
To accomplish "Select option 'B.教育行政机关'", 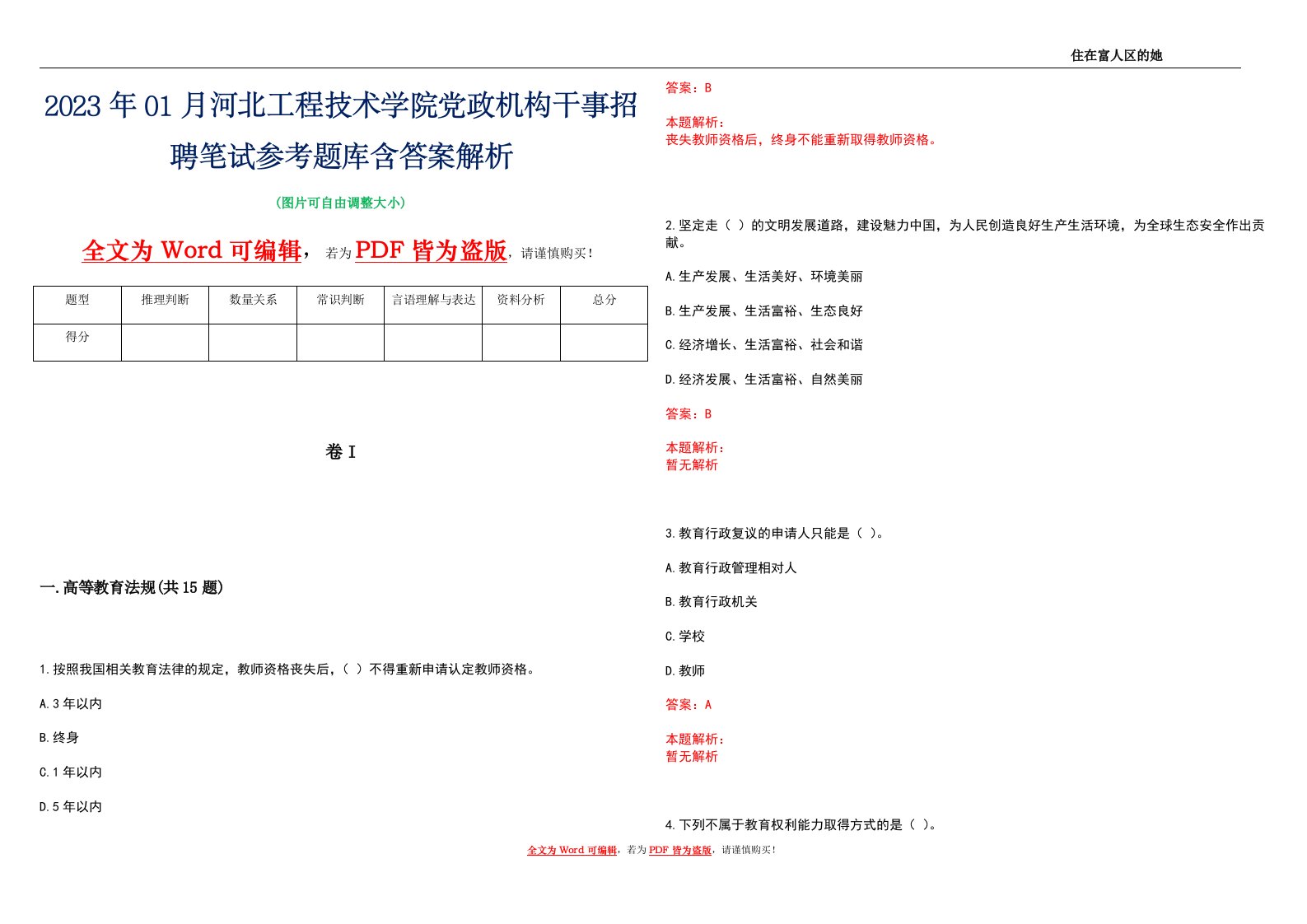I will (712, 602).
